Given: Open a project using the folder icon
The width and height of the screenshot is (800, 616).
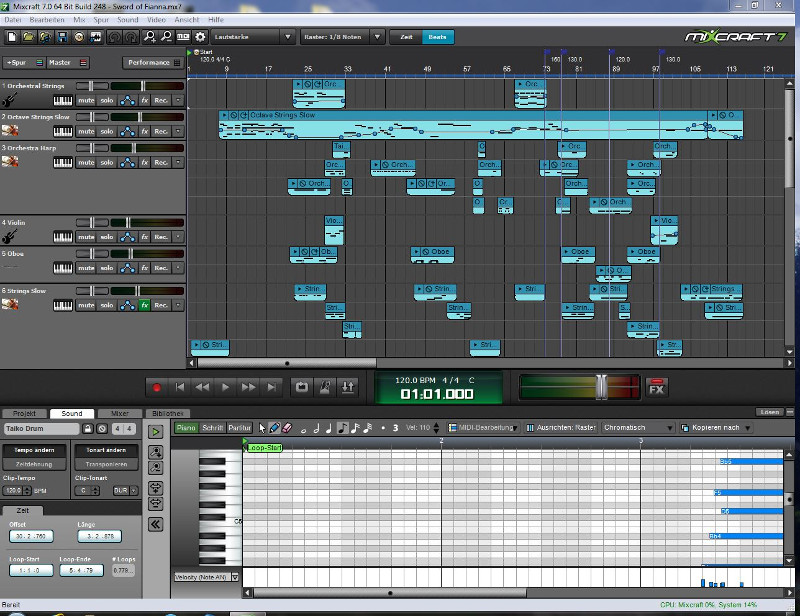Looking at the screenshot, I should pos(29,37).
